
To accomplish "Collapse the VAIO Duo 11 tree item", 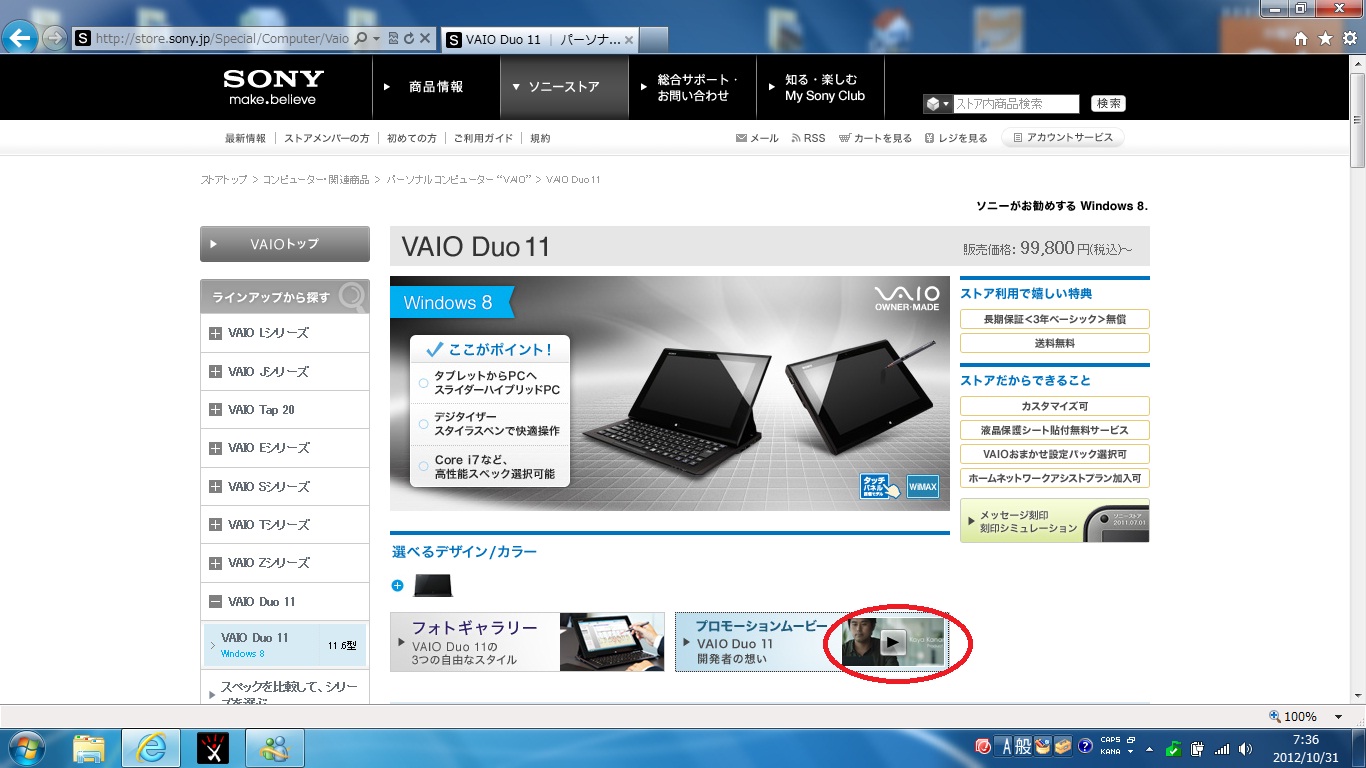I will pos(215,602).
